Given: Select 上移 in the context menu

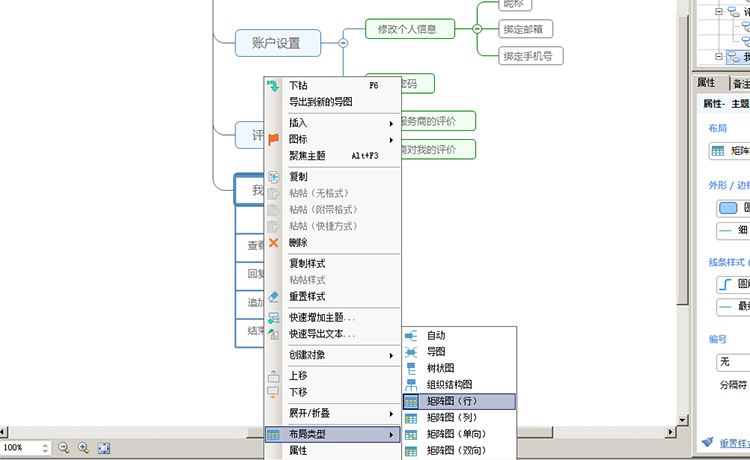Looking at the screenshot, I should pos(332,376).
